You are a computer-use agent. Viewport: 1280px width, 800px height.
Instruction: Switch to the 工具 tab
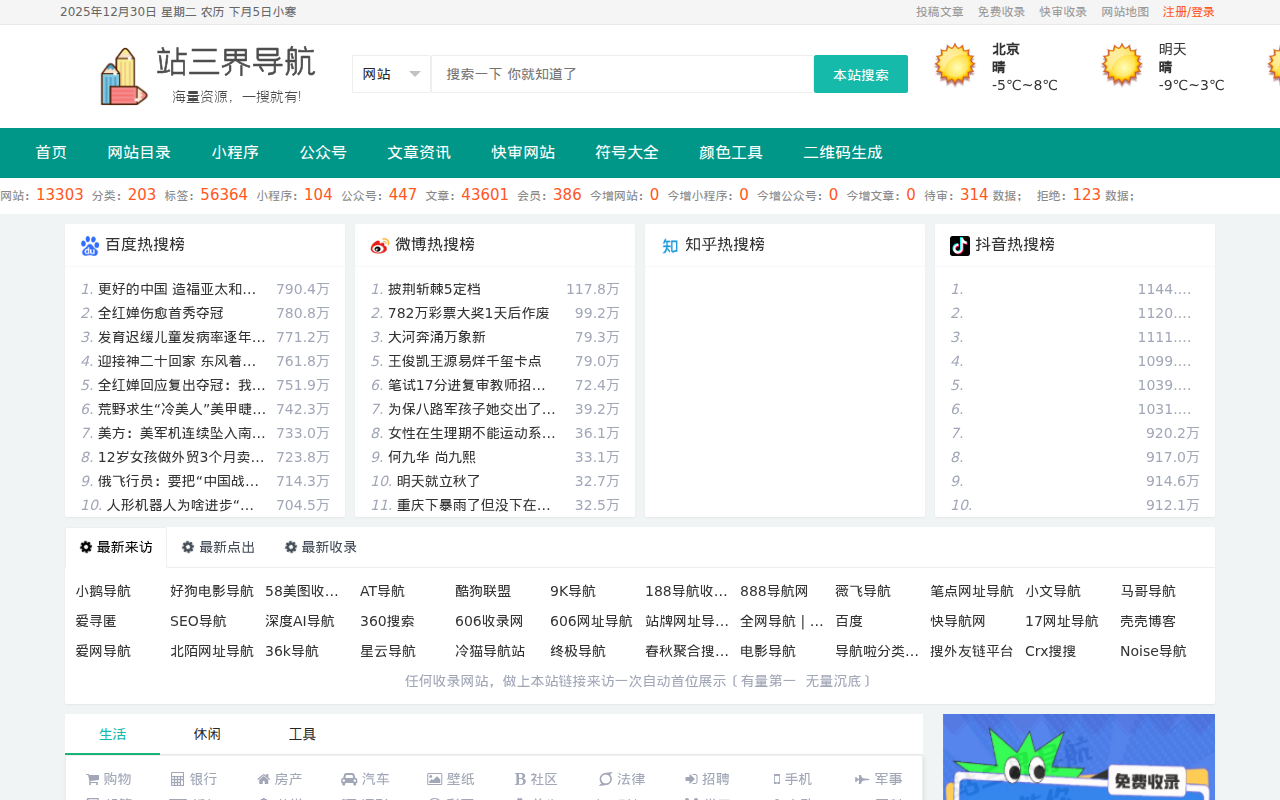pos(302,733)
